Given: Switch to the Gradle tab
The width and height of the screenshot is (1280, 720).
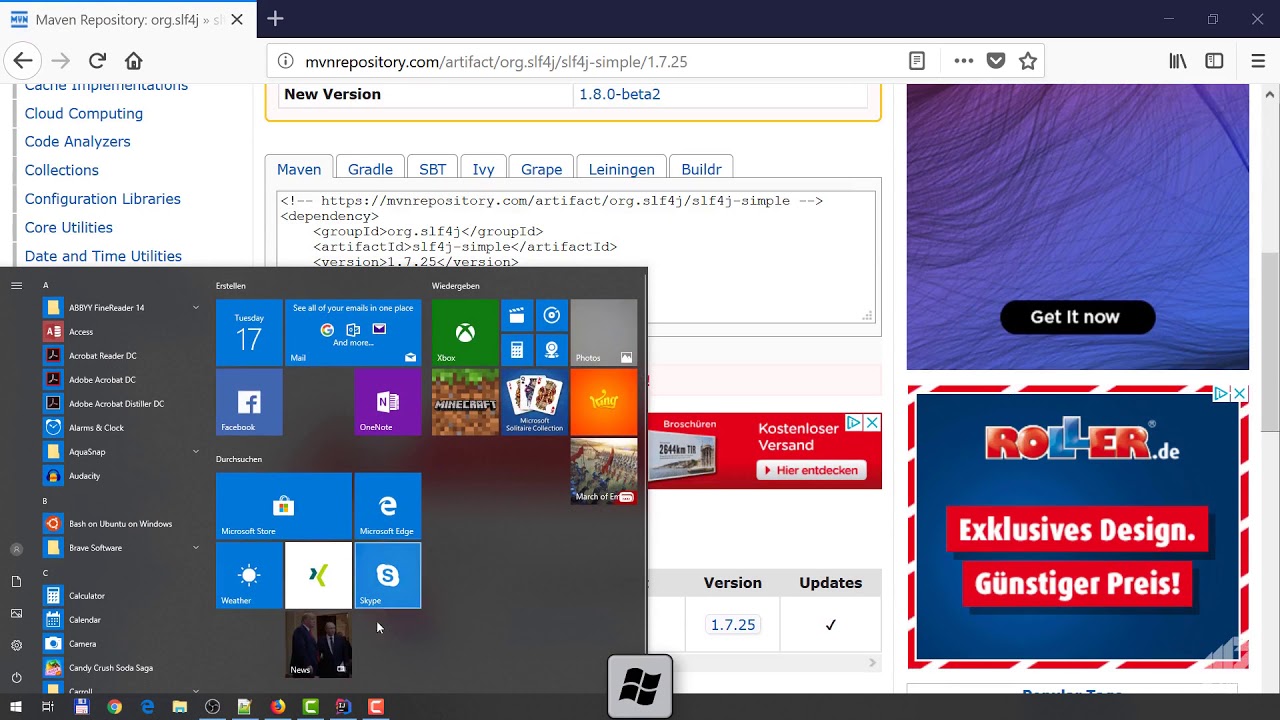Looking at the screenshot, I should pyautogui.click(x=370, y=169).
